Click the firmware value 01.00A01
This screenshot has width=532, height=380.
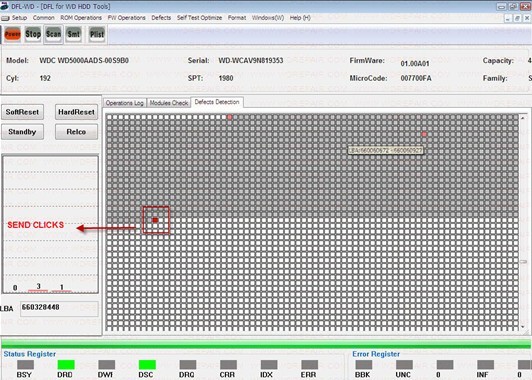pyautogui.click(x=415, y=63)
